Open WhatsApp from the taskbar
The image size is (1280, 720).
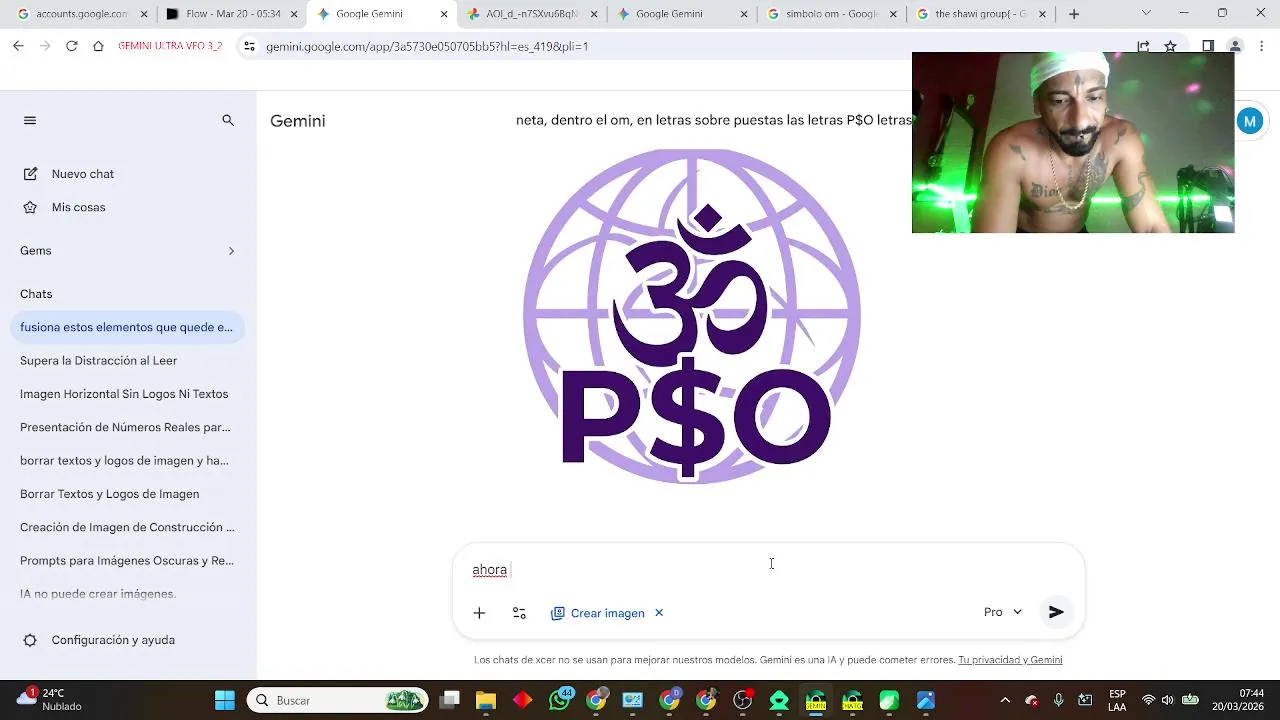560,700
